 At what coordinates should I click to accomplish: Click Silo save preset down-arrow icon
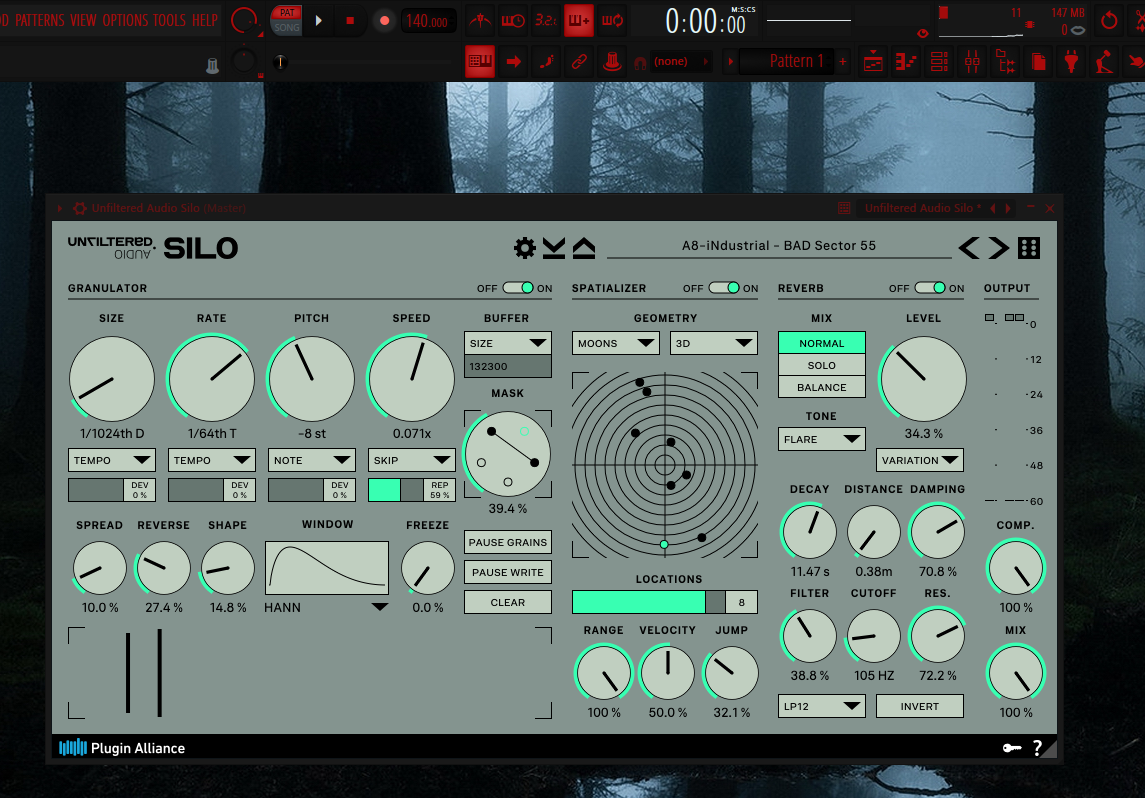pos(554,248)
